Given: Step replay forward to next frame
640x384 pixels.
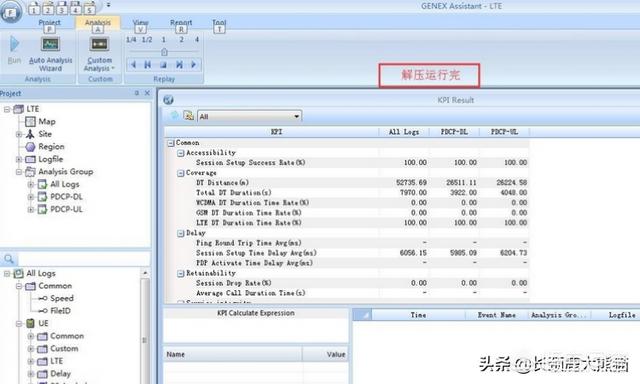Looking at the screenshot, I should [179, 64].
